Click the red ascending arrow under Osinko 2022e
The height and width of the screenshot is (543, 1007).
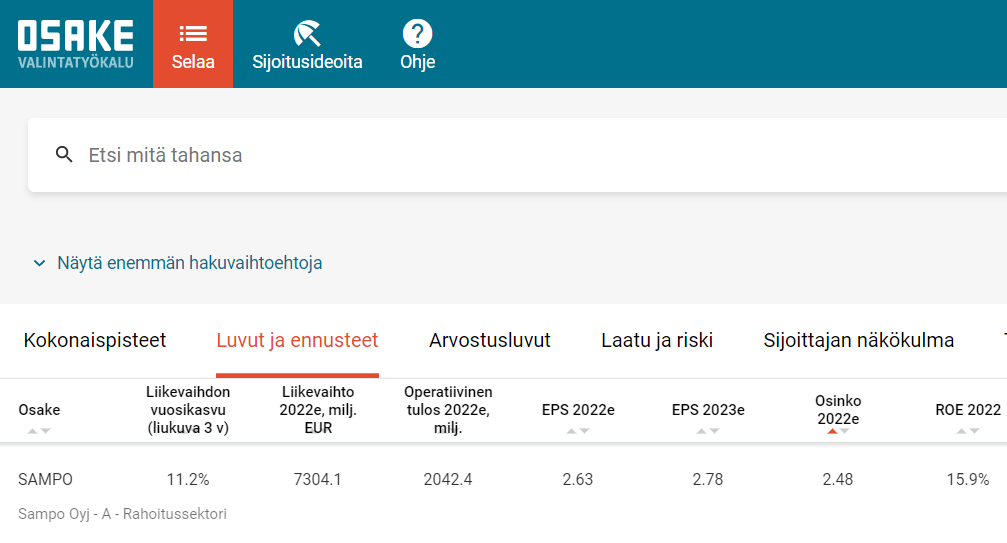[x=832, y=431]
